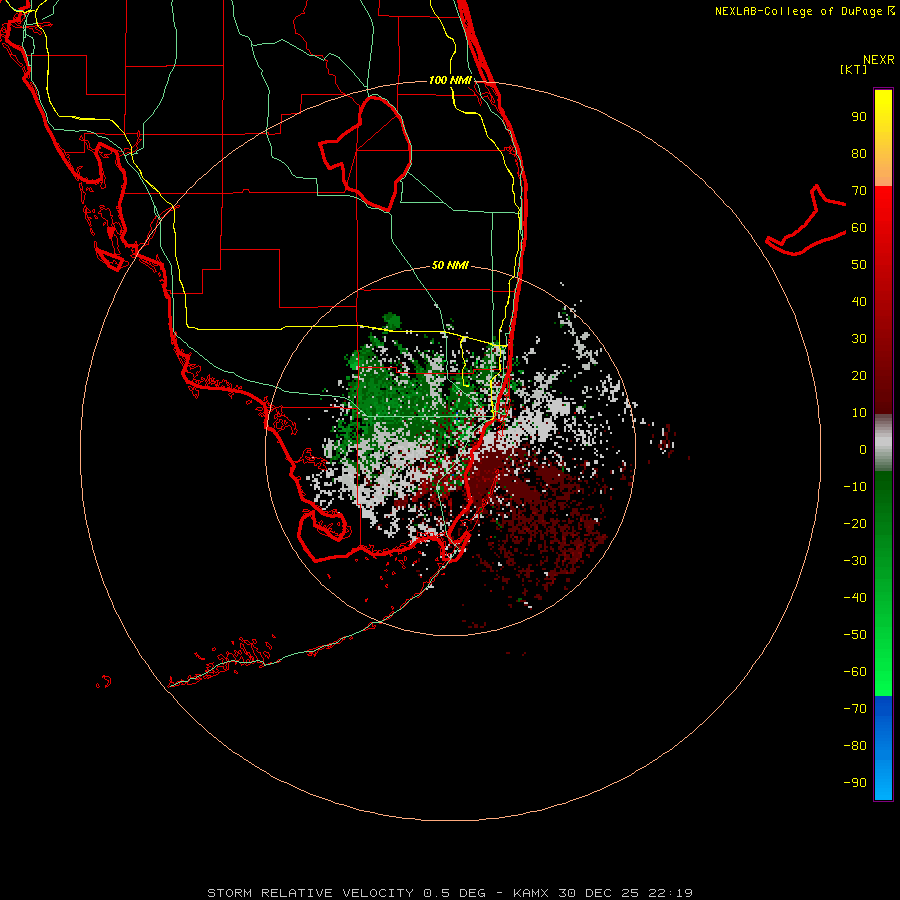Click the Lake Okeechobee outline on the map
The width and height of the screenshot is (900, 900).
click(366, 153)
